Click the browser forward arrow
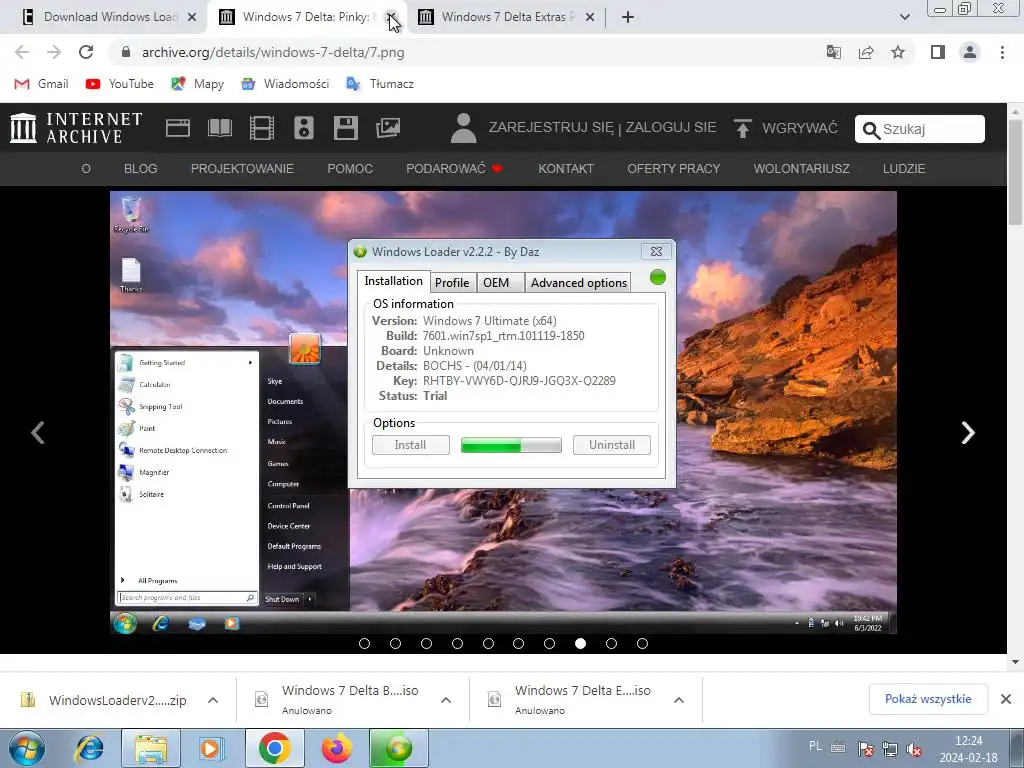This screenshot has width=1024, height=768. 54,52
